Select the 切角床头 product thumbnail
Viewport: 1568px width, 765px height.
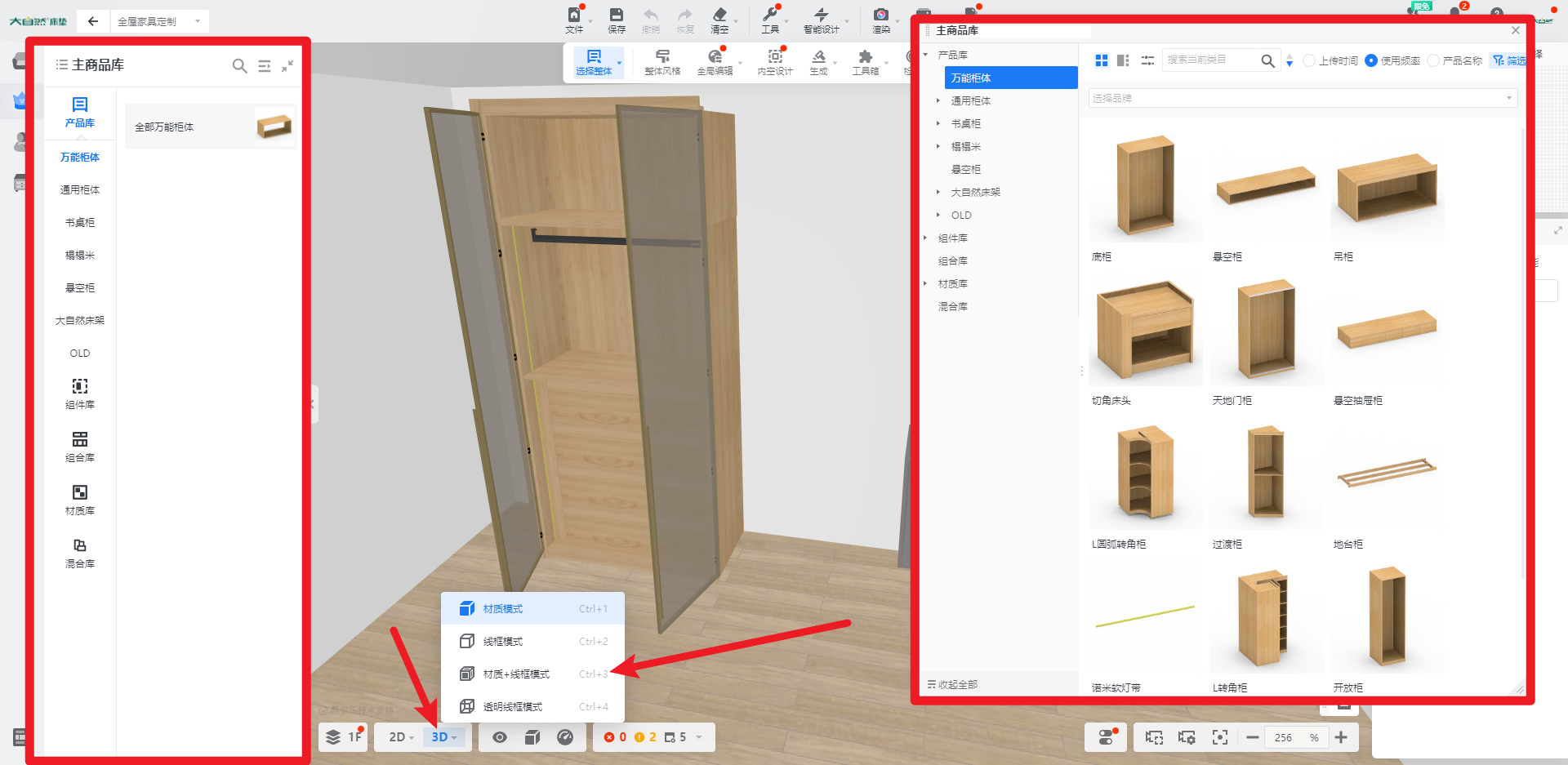pos(1145,331)
